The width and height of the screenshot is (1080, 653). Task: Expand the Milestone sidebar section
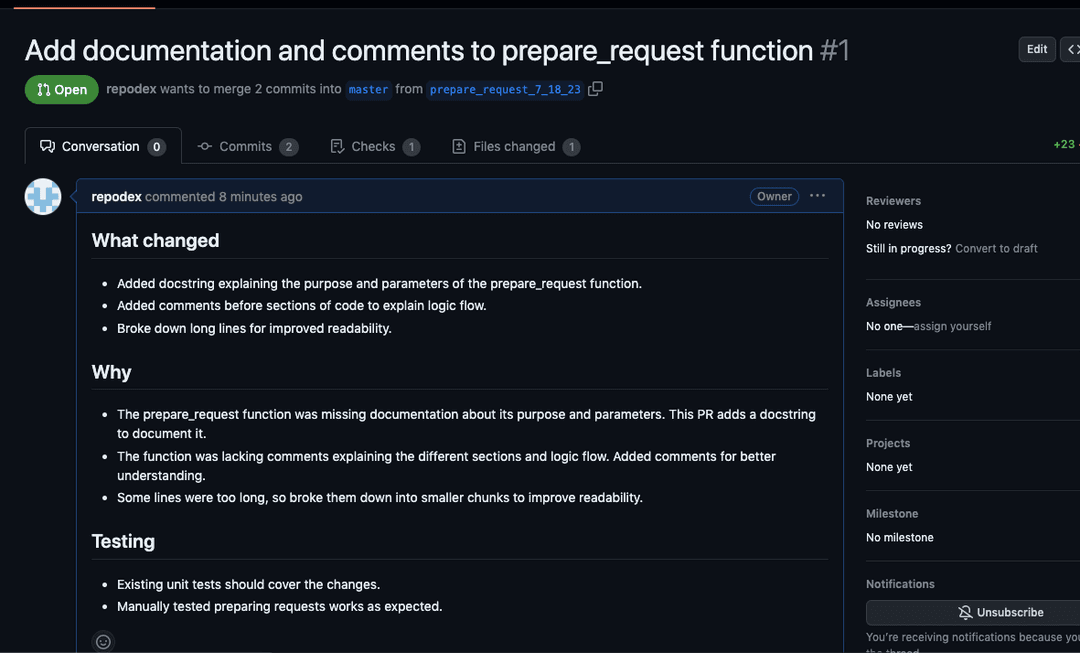coord(891,514)
